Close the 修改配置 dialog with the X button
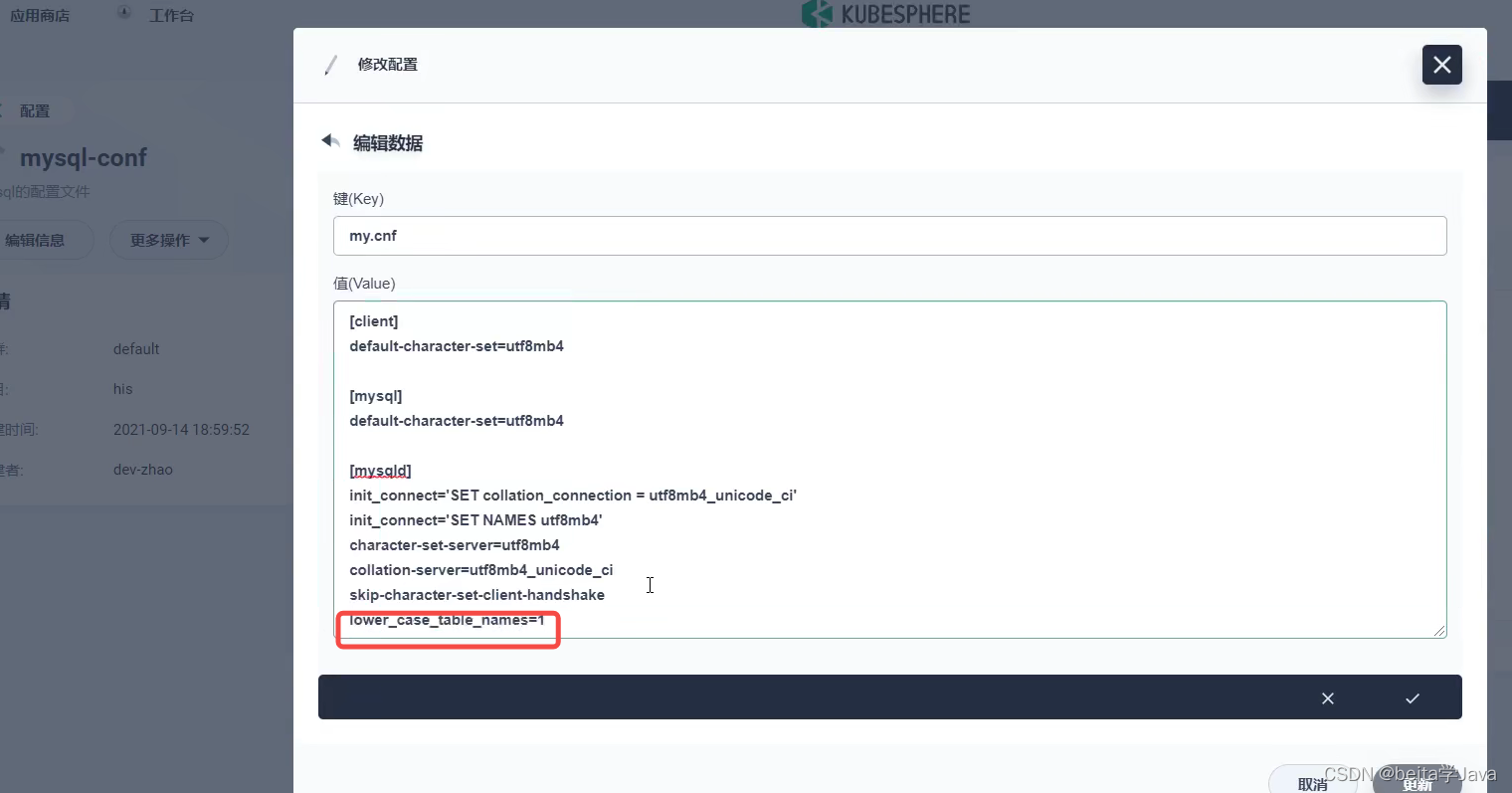Viewport: 1512px width, 793px height. tap(1441, 65)
